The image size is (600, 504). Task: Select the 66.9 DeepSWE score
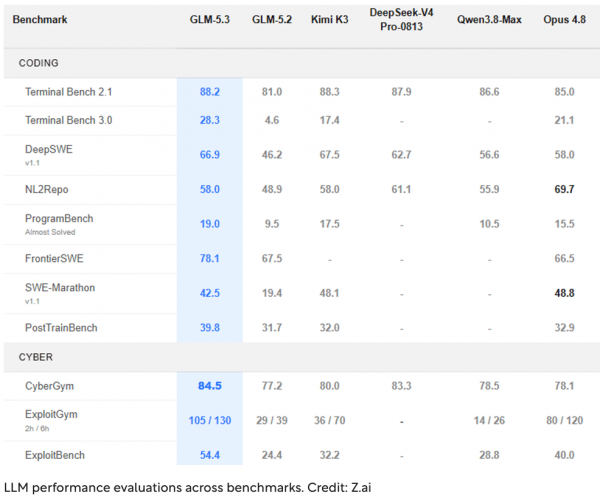(x=210, y=155)
